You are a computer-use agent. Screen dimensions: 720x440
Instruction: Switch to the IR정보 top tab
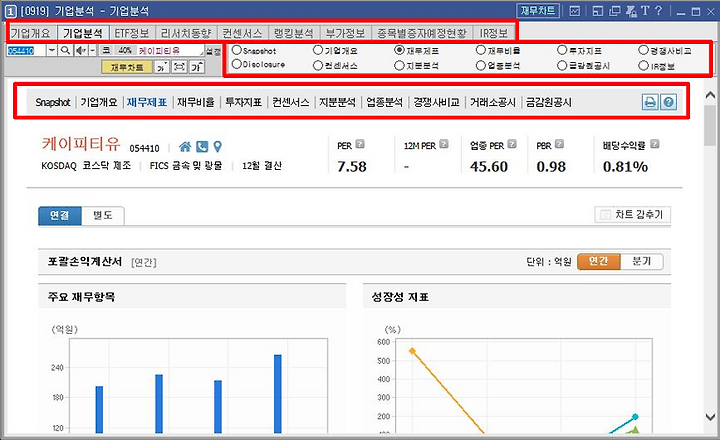[494, 33]
